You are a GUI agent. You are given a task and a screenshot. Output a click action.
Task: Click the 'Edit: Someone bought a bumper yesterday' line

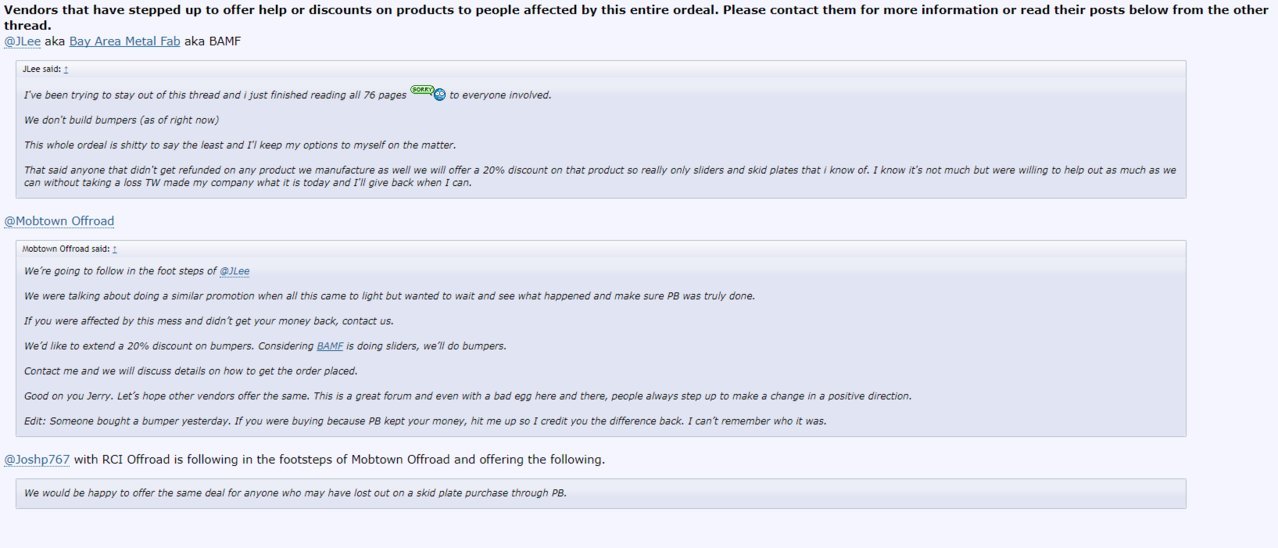click(x=425, y=421)
